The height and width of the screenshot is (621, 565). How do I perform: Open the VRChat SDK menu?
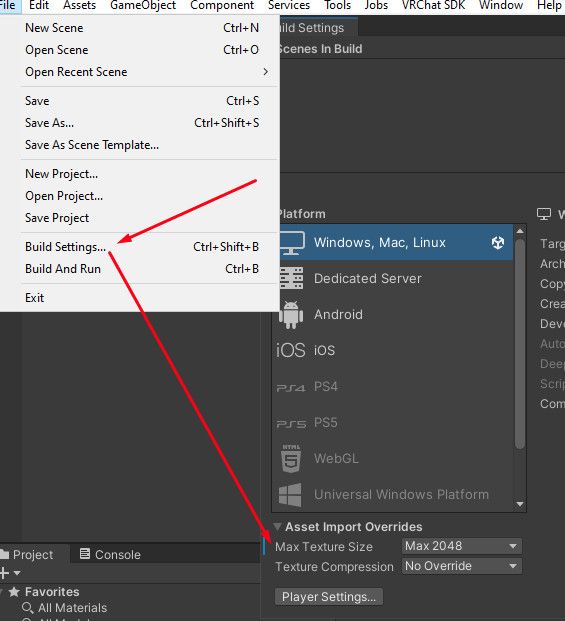pyautogui.click(x=433, y=6)
